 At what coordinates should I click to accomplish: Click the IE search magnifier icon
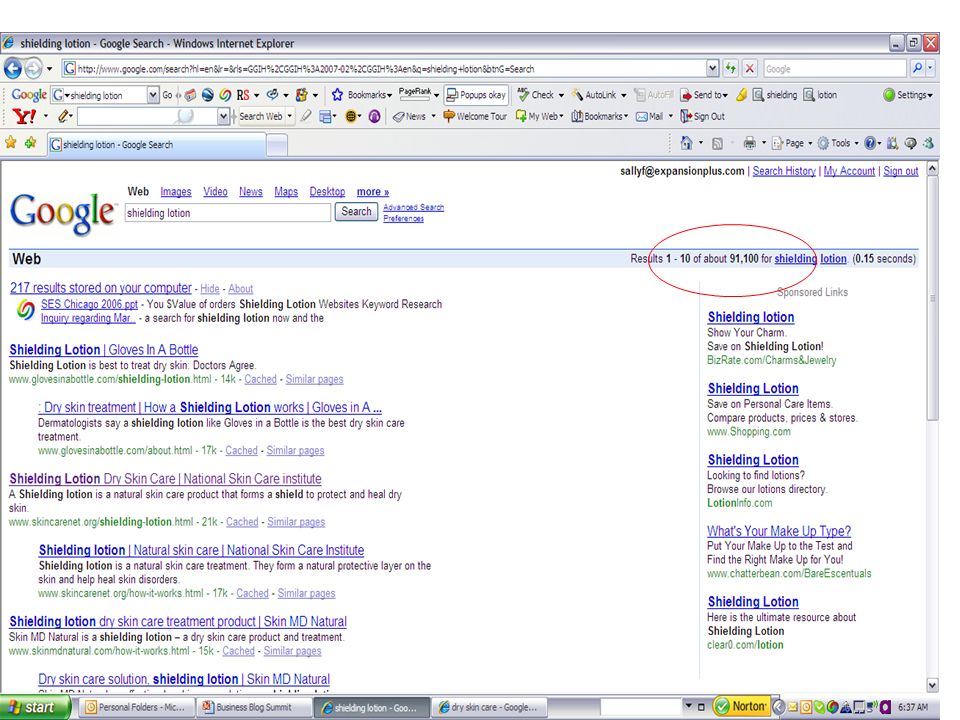click(917, 69)
